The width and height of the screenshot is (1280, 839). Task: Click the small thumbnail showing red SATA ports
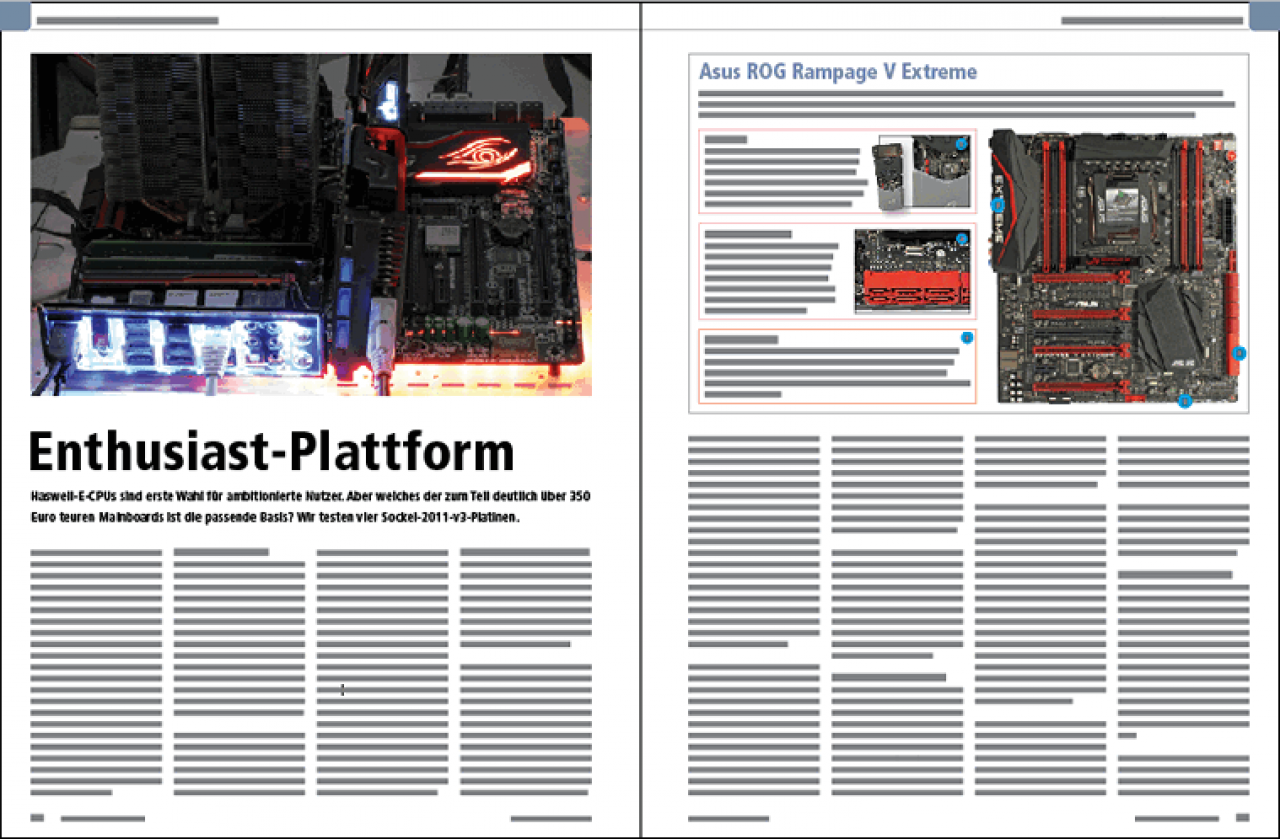pos(912,271)
